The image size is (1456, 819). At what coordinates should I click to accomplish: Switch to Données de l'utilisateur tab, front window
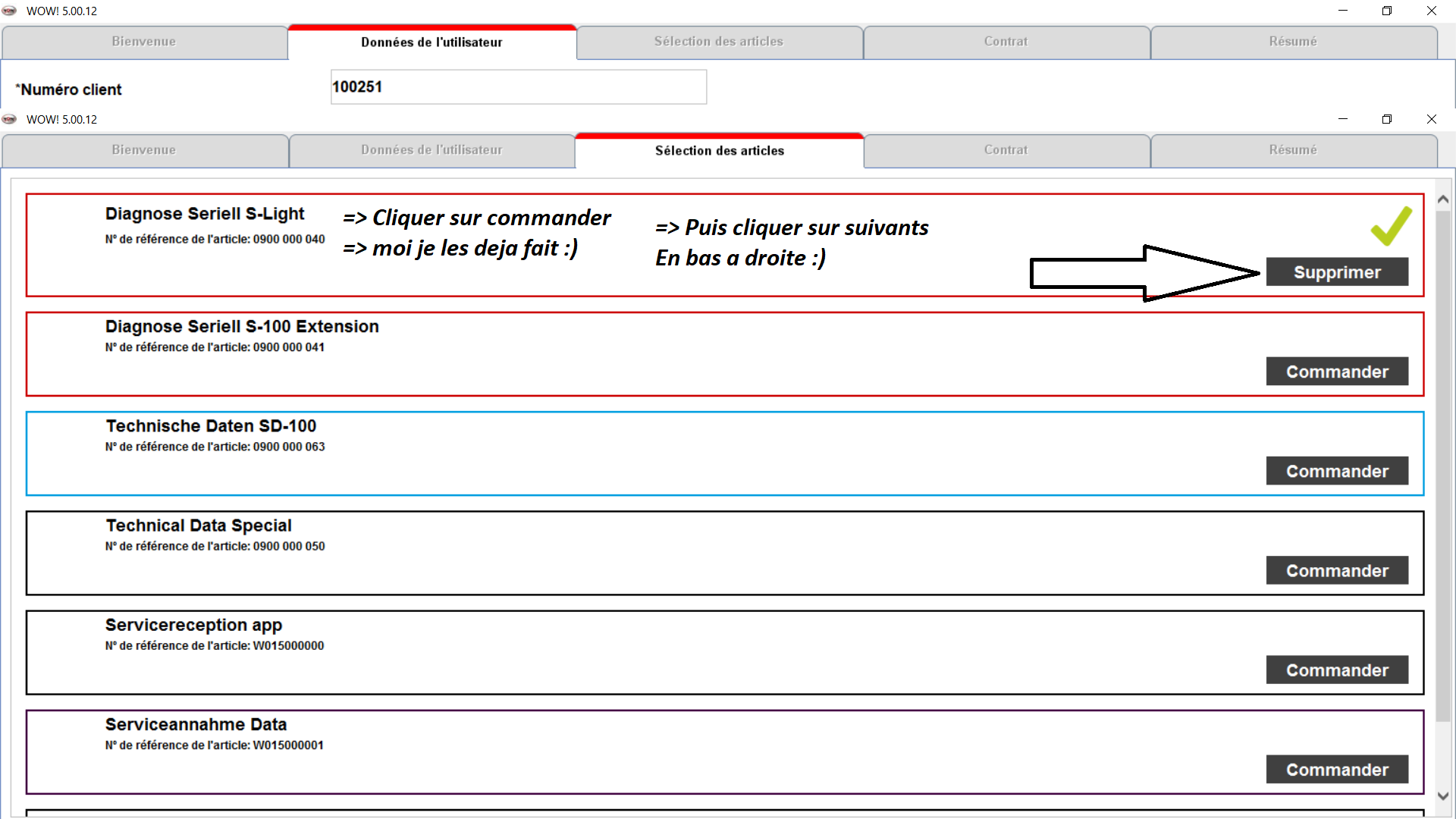431,150
